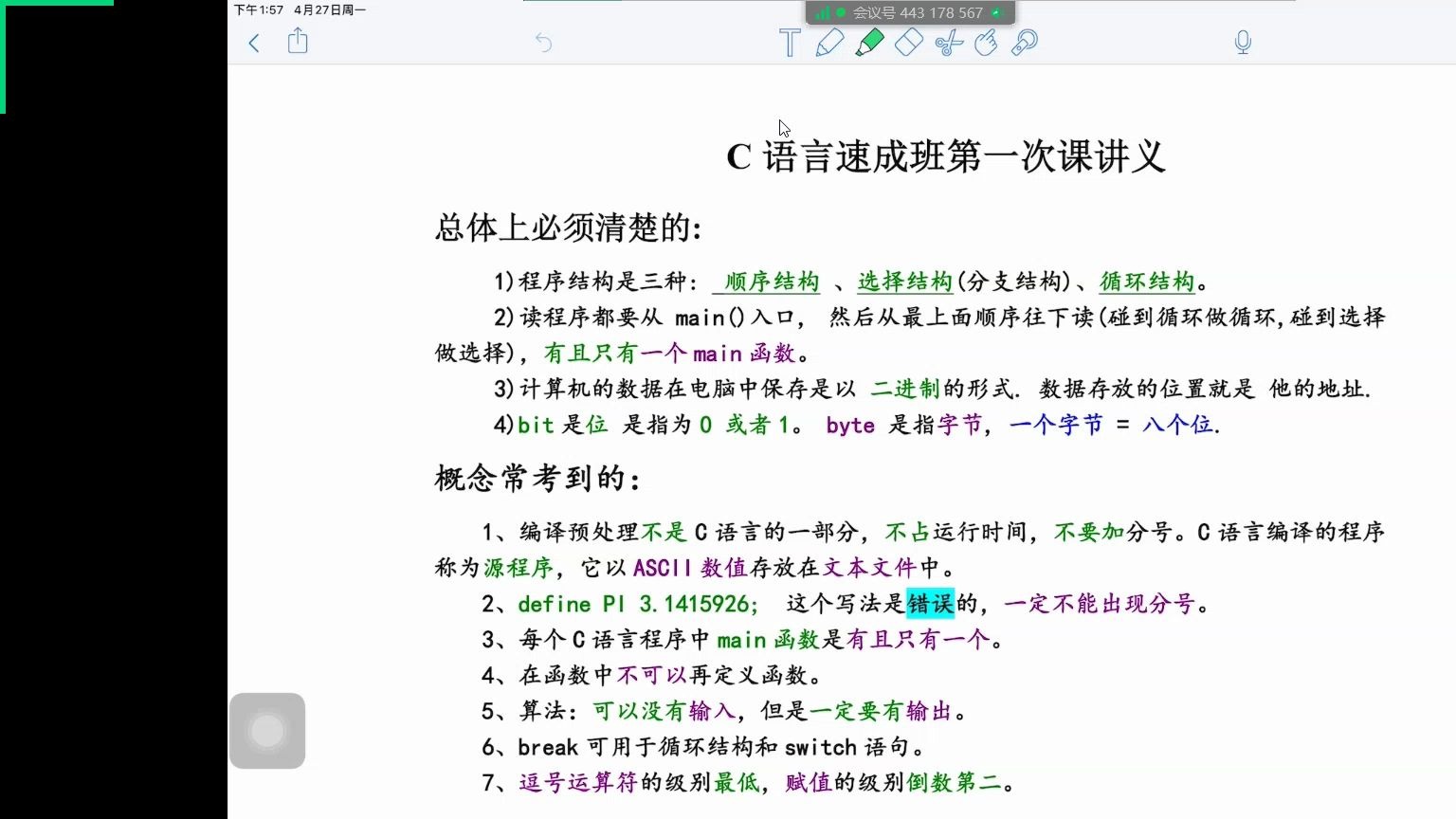Click the word 'break' in item 6
This screenshot has width=1456, height=819.
click(548, 747)
